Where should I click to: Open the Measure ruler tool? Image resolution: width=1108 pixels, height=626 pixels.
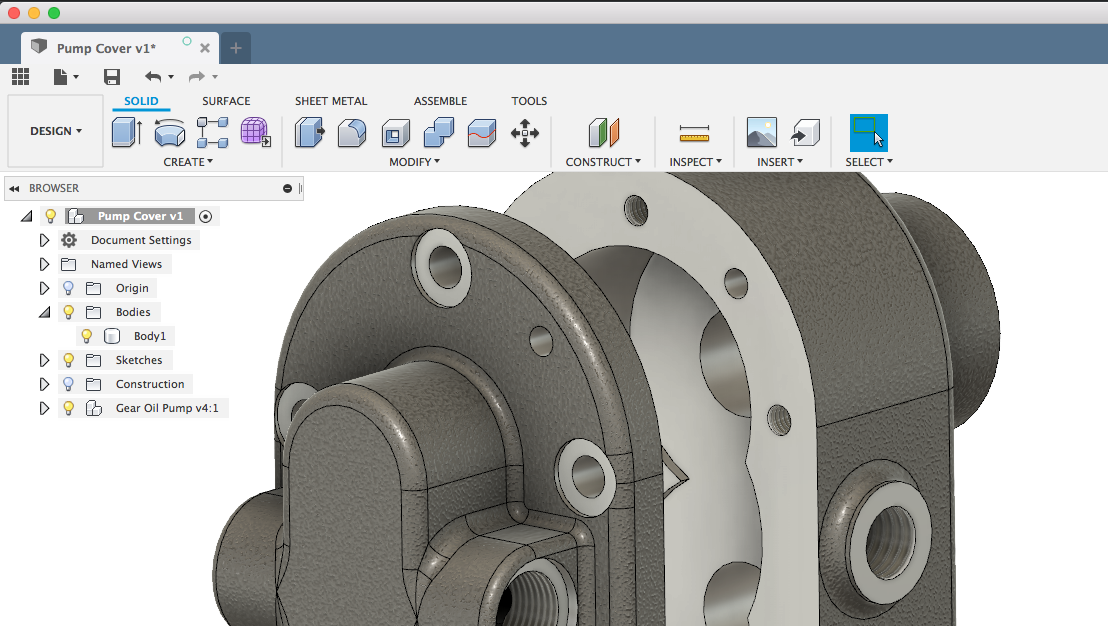[x=693, y=132]
